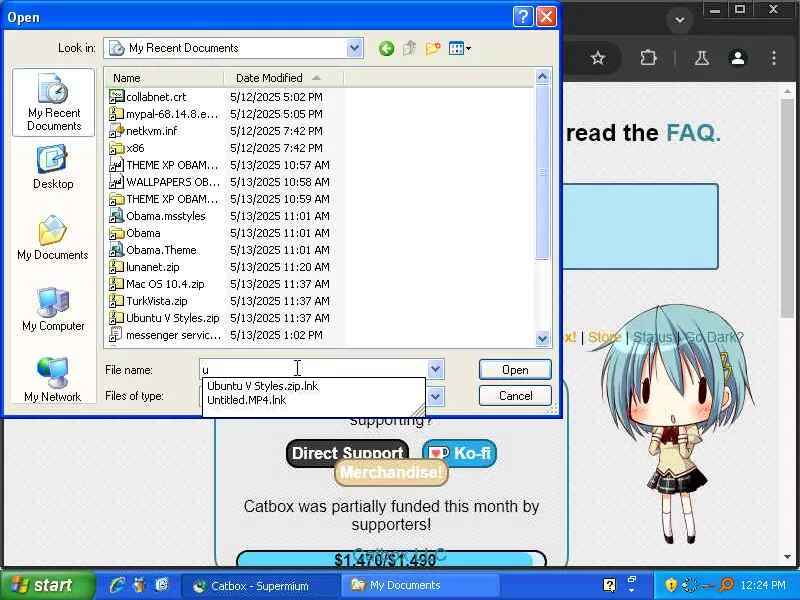
Task: Switch to Catbox - Supermium taskbar button
Action: (260, 586)
